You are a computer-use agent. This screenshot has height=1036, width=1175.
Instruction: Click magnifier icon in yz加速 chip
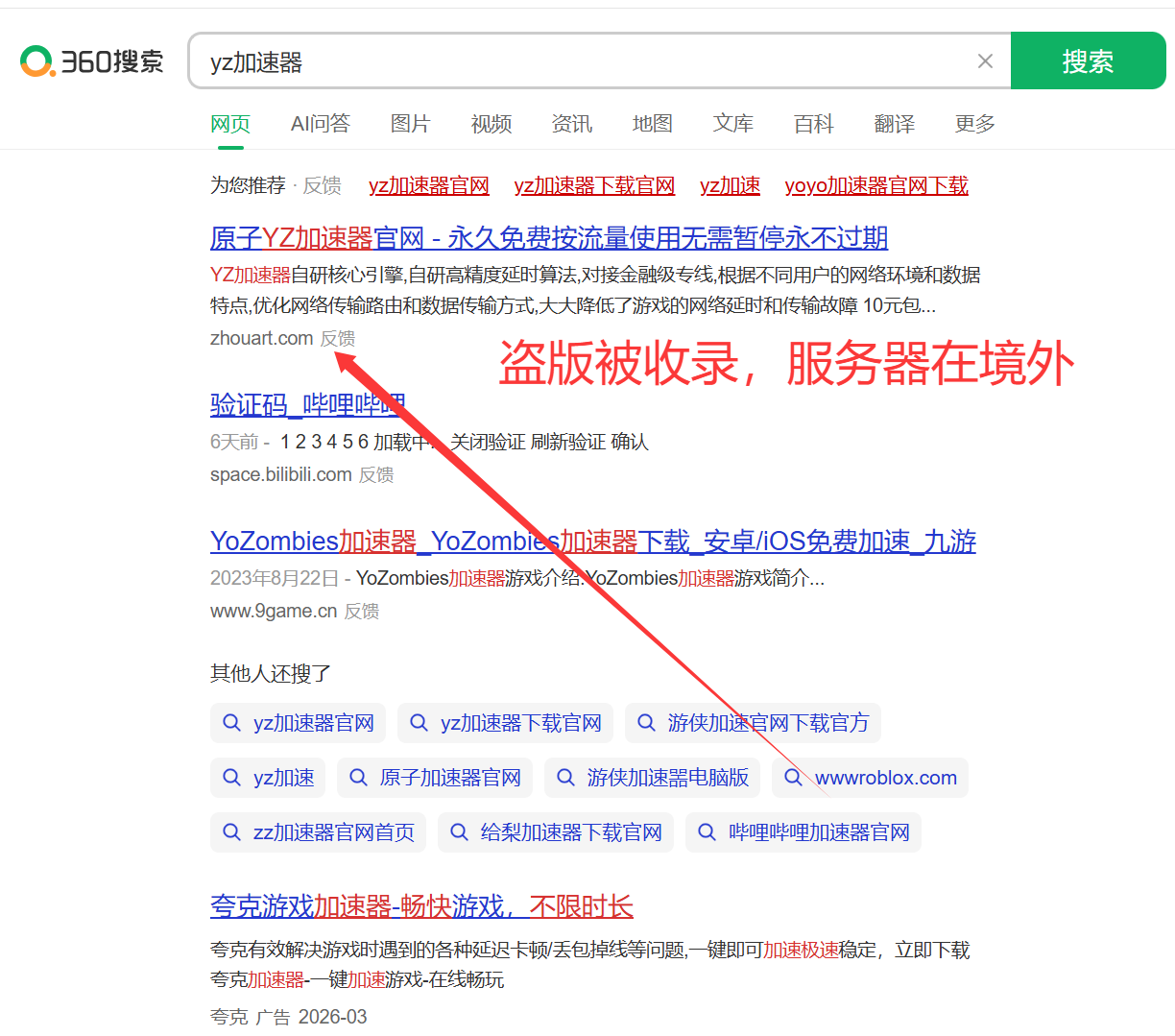(x=231, y=778)
